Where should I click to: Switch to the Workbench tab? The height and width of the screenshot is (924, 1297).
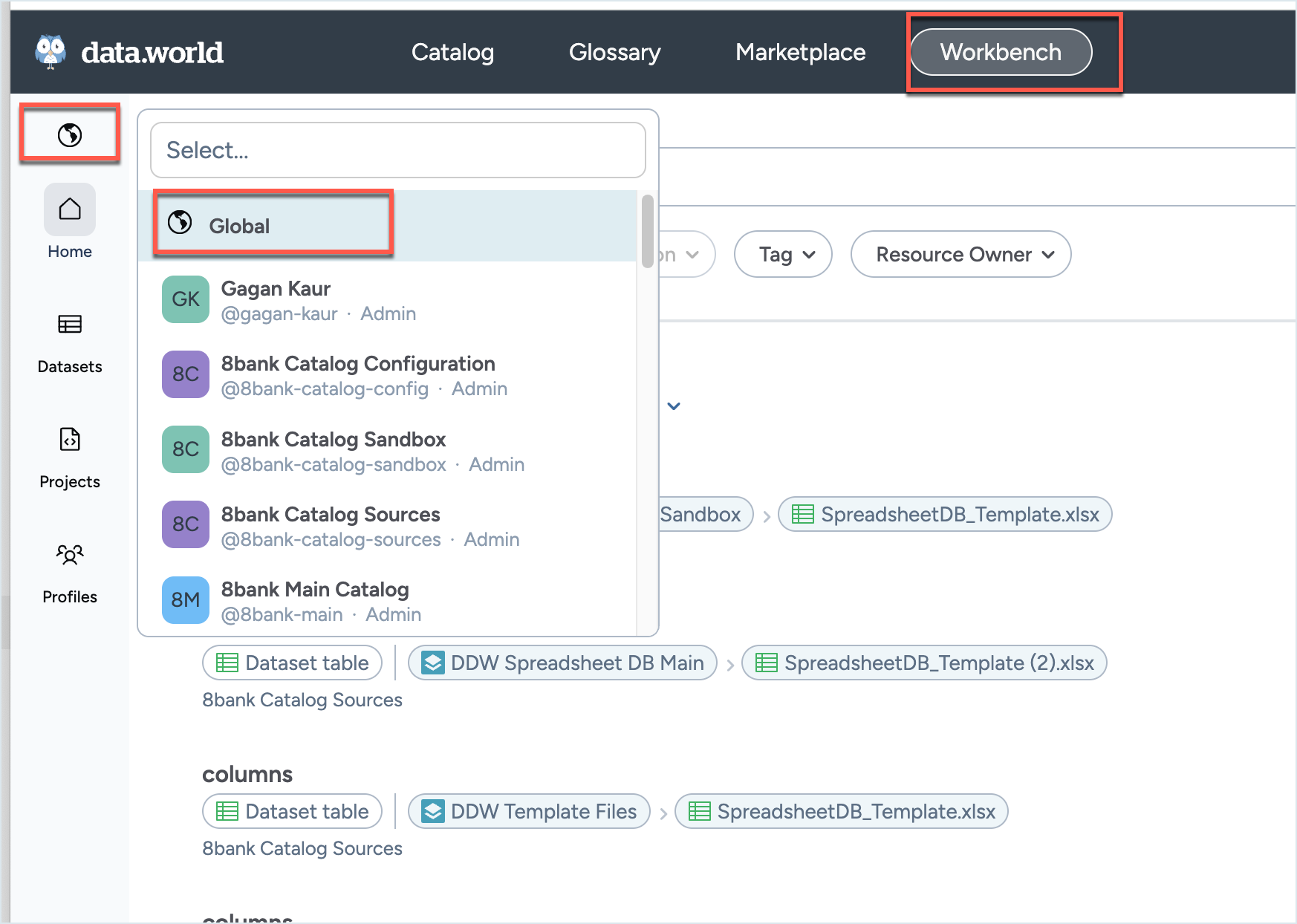coord(1001,52)
